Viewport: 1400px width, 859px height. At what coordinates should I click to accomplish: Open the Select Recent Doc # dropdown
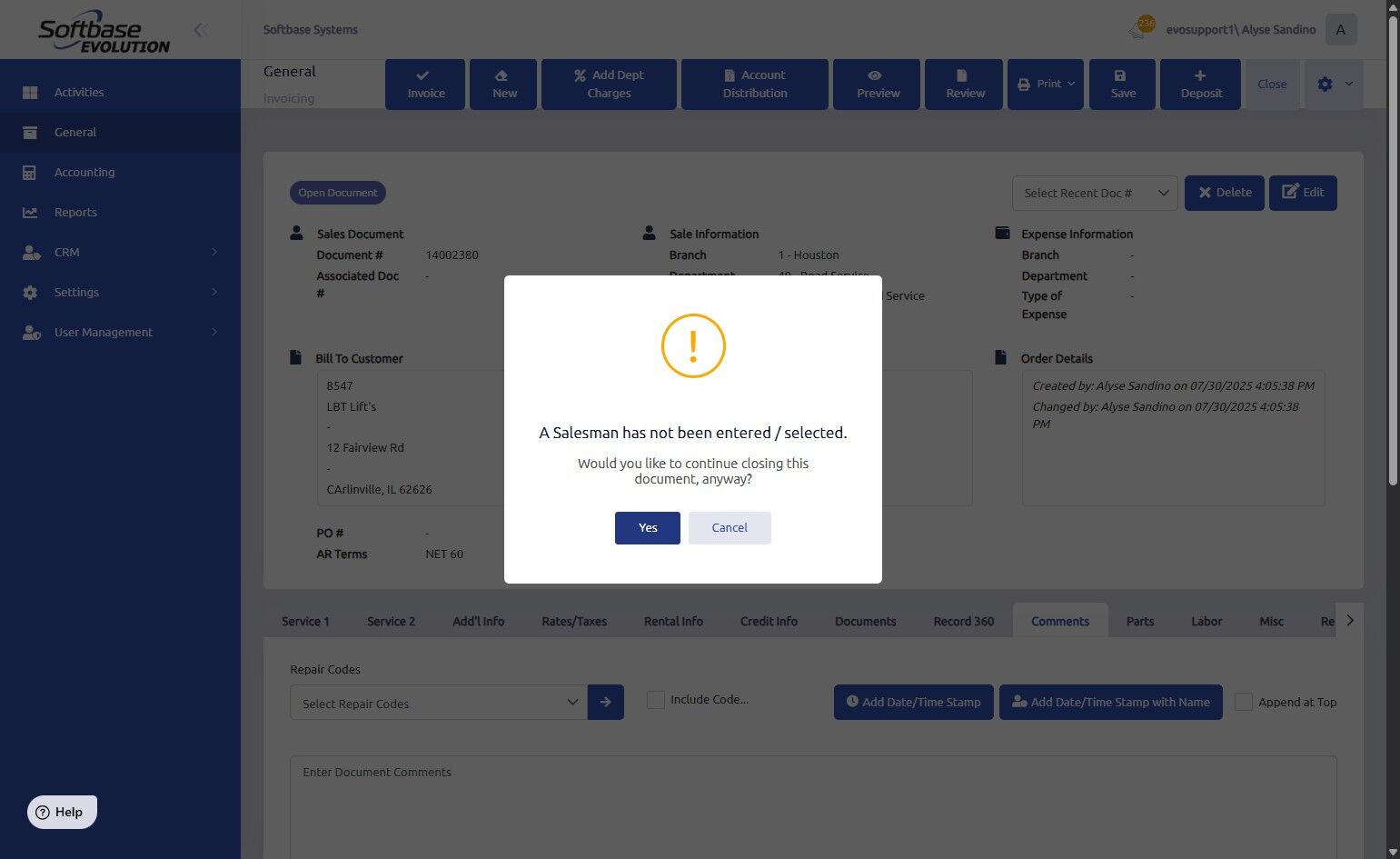(1095, 193)
